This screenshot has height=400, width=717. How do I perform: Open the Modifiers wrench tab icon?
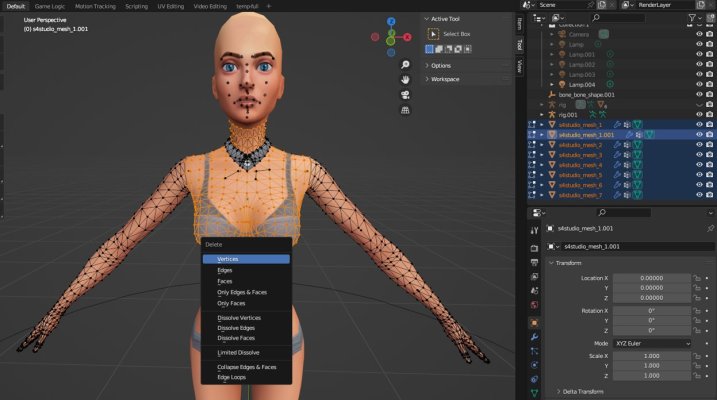pos(534,337)
